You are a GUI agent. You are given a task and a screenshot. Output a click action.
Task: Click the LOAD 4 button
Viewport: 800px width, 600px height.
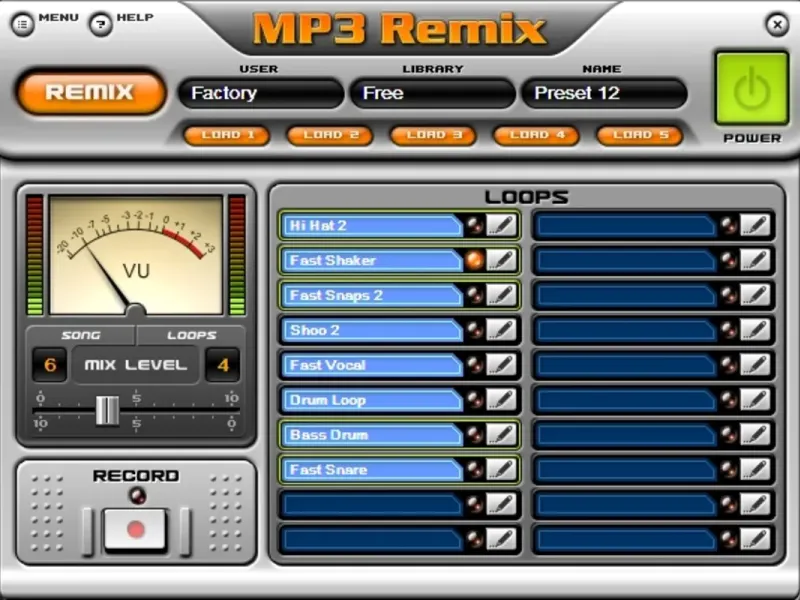(x=536, y=135)
